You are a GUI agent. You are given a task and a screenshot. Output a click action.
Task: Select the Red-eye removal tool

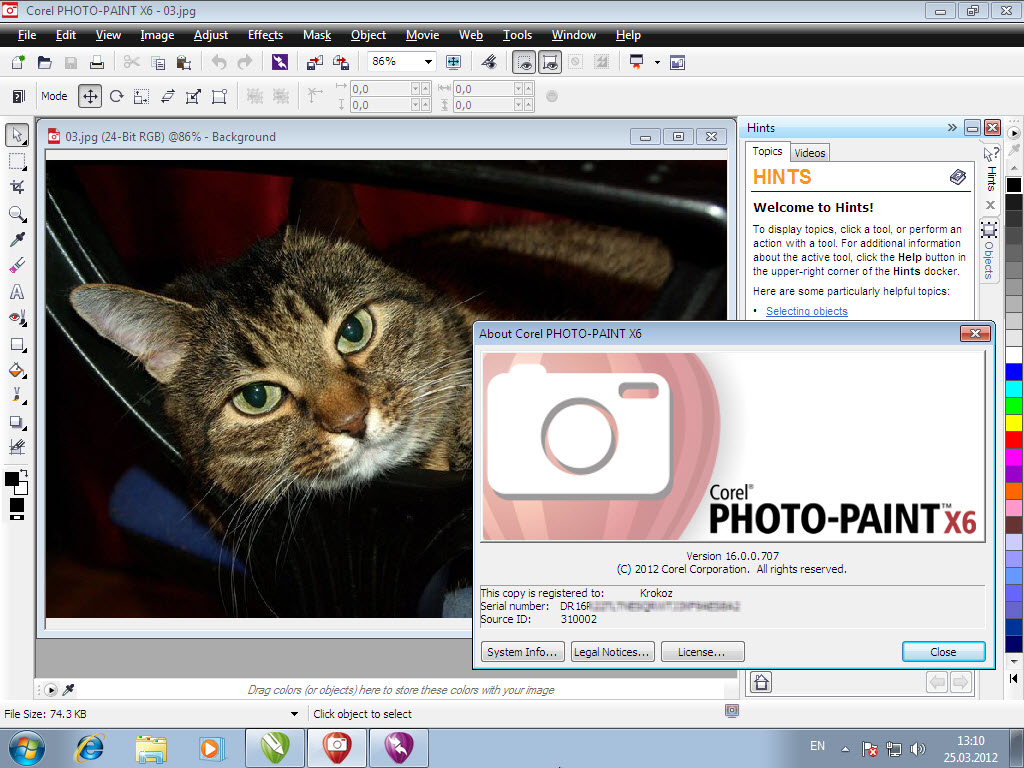click(x=17, y=318)
